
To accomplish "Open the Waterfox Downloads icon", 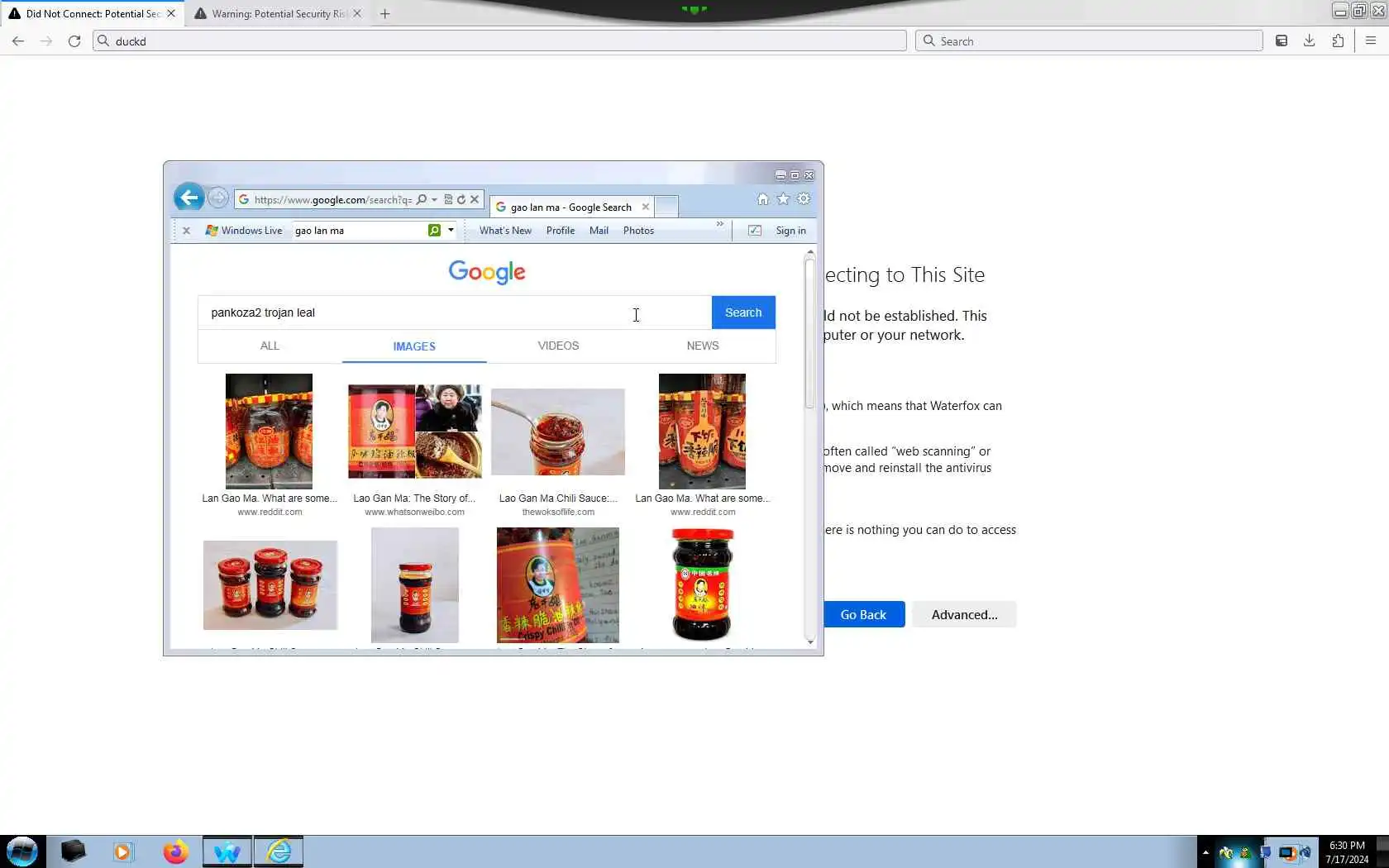I will click(x=1310, y=41).
